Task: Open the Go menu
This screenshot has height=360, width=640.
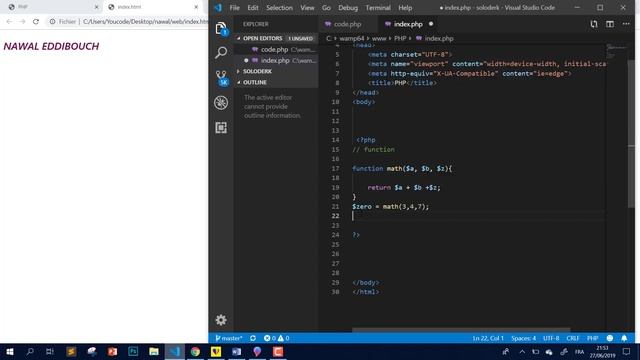Action: coord(326,7)
